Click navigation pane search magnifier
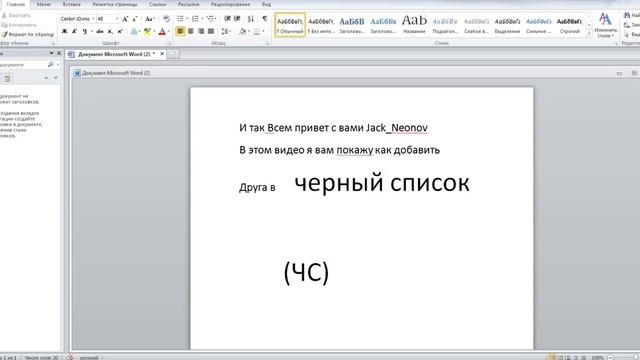The height and width of the screenshot is (360, 640). point(51,64)
